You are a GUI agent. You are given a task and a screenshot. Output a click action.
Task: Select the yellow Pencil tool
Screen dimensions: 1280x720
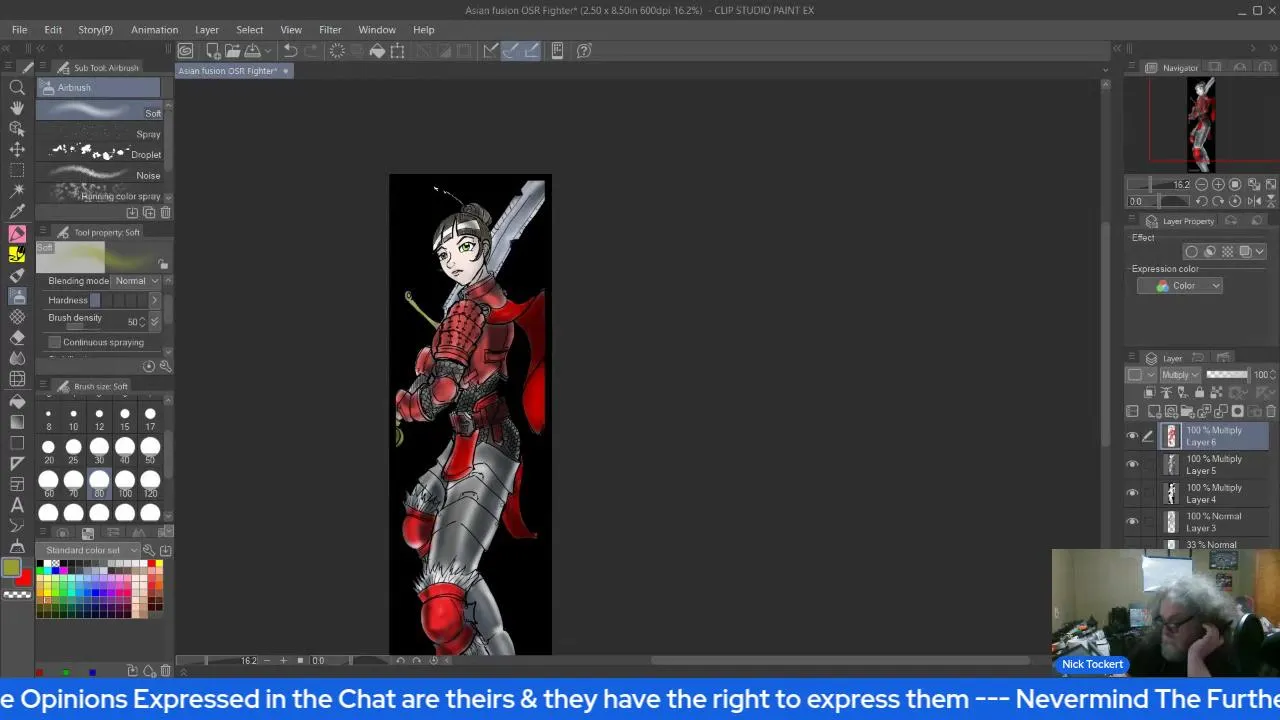pos(17,254)
